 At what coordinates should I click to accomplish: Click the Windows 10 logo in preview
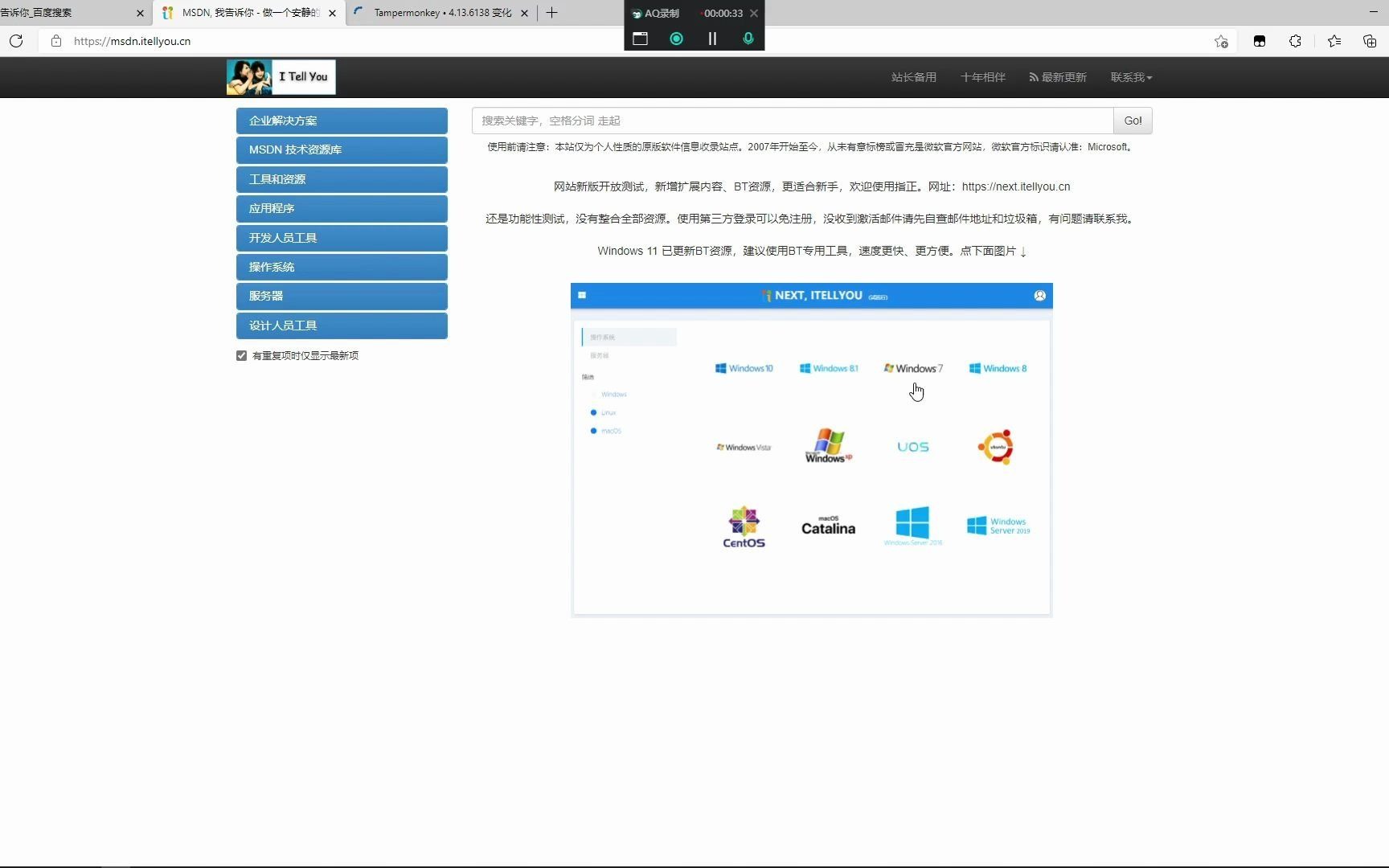[x=744, y=368]
